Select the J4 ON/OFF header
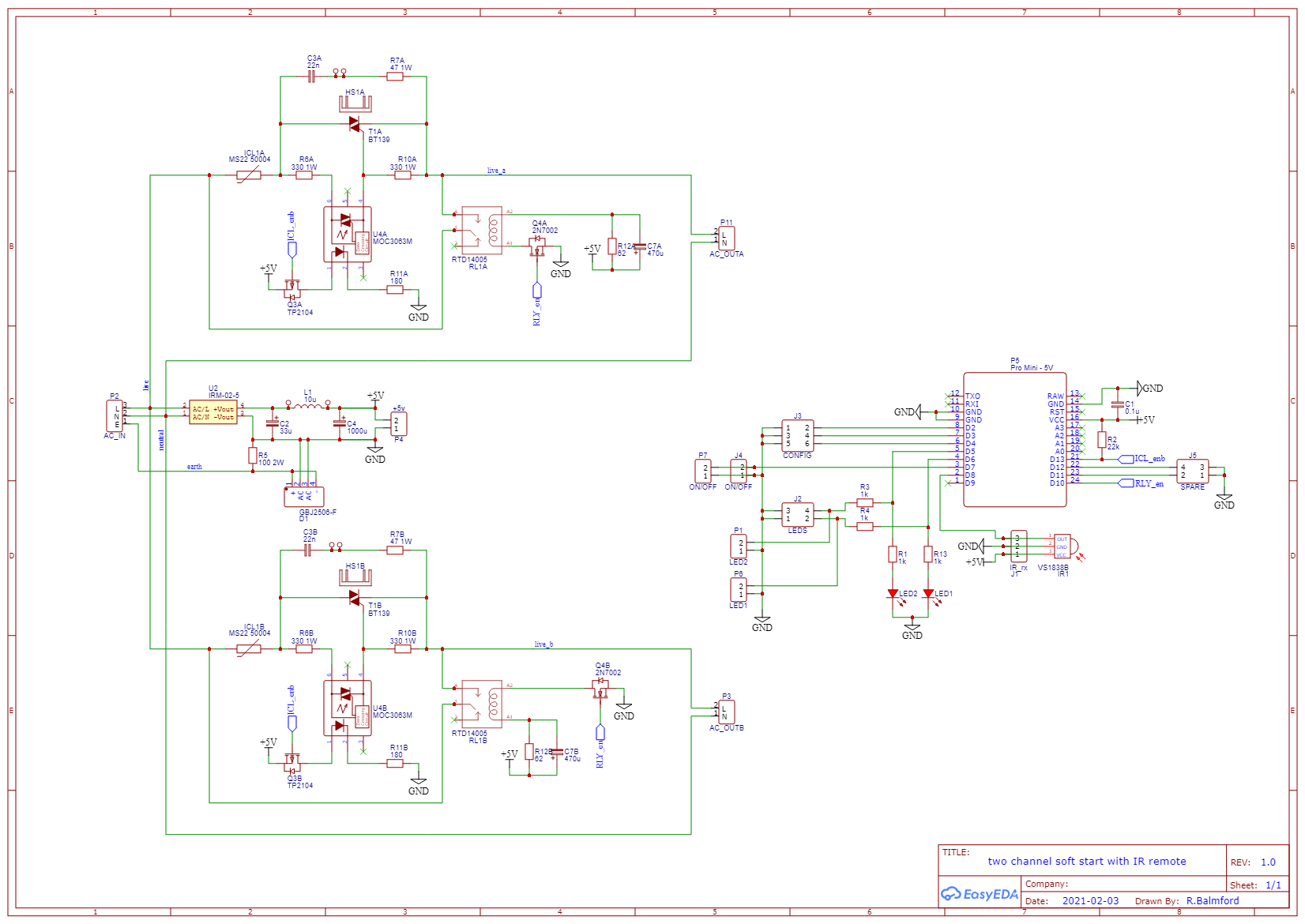Viewport: 1305px width, 924px height. 739,471
